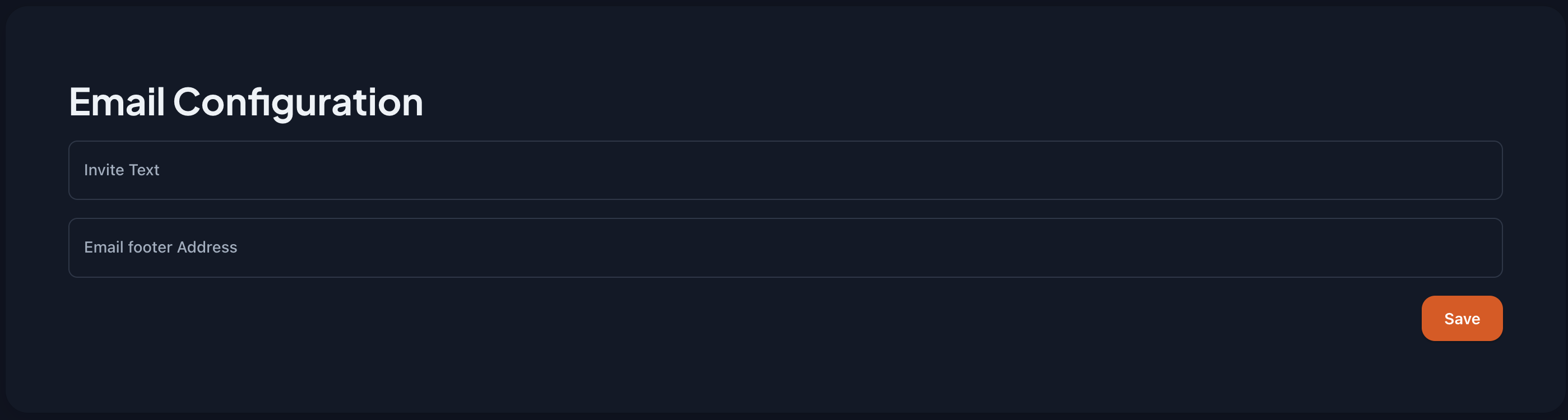Save the email configuration
Viewport: 1568px width, 420px height.
tap(1462, 318)
